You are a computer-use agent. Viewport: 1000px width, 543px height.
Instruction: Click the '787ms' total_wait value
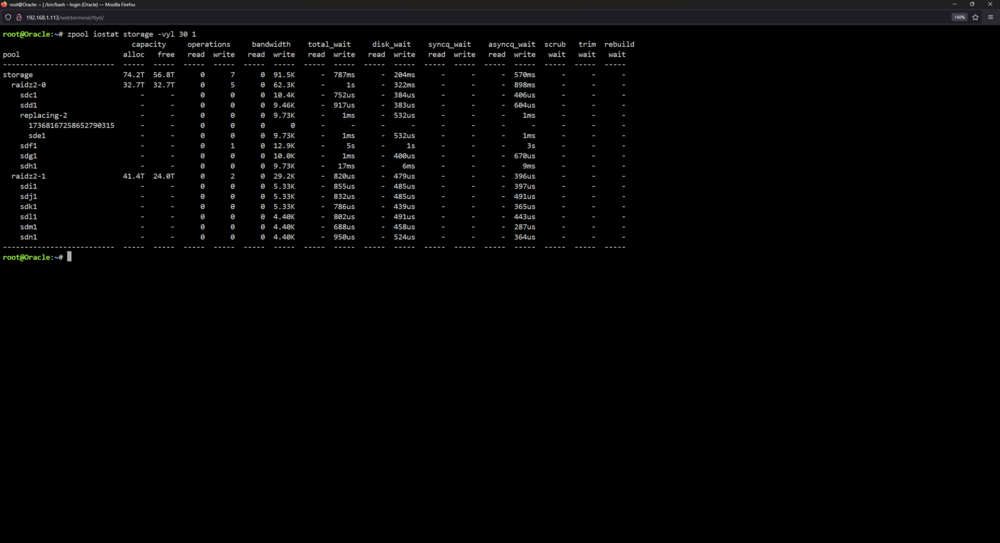pos(344,75)
